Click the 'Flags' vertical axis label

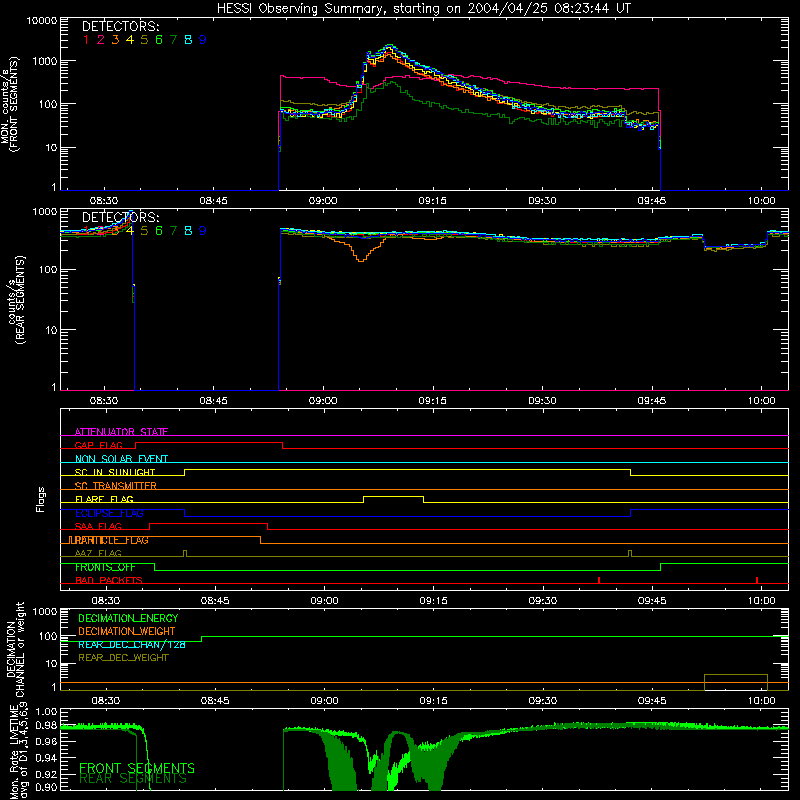41,500
